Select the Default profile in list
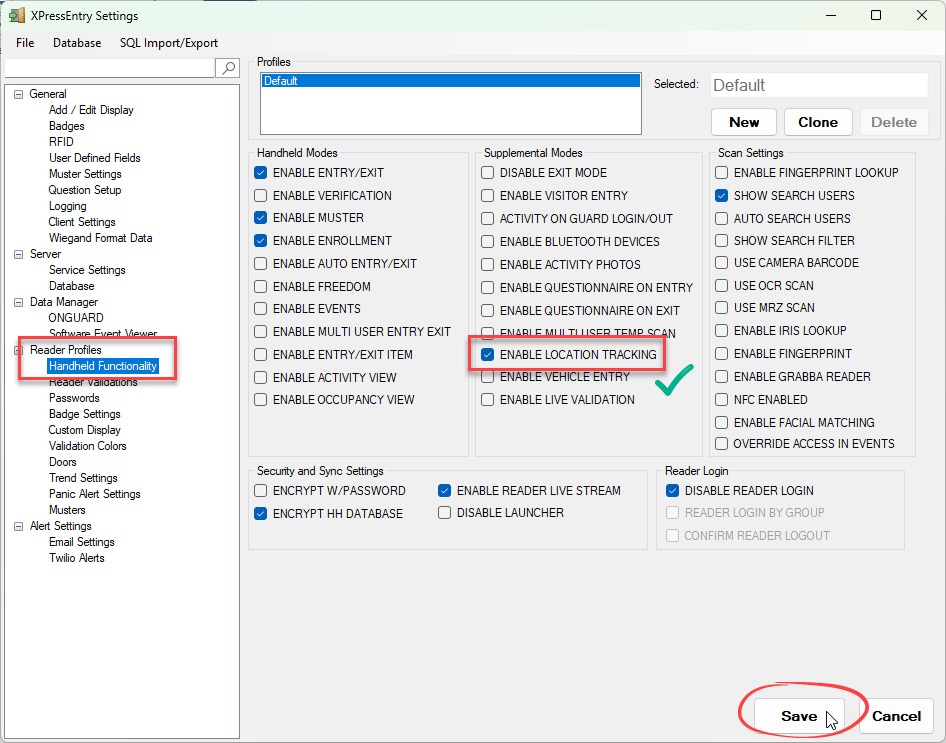Viewport: 946px width, 743px height. [450, 81]
